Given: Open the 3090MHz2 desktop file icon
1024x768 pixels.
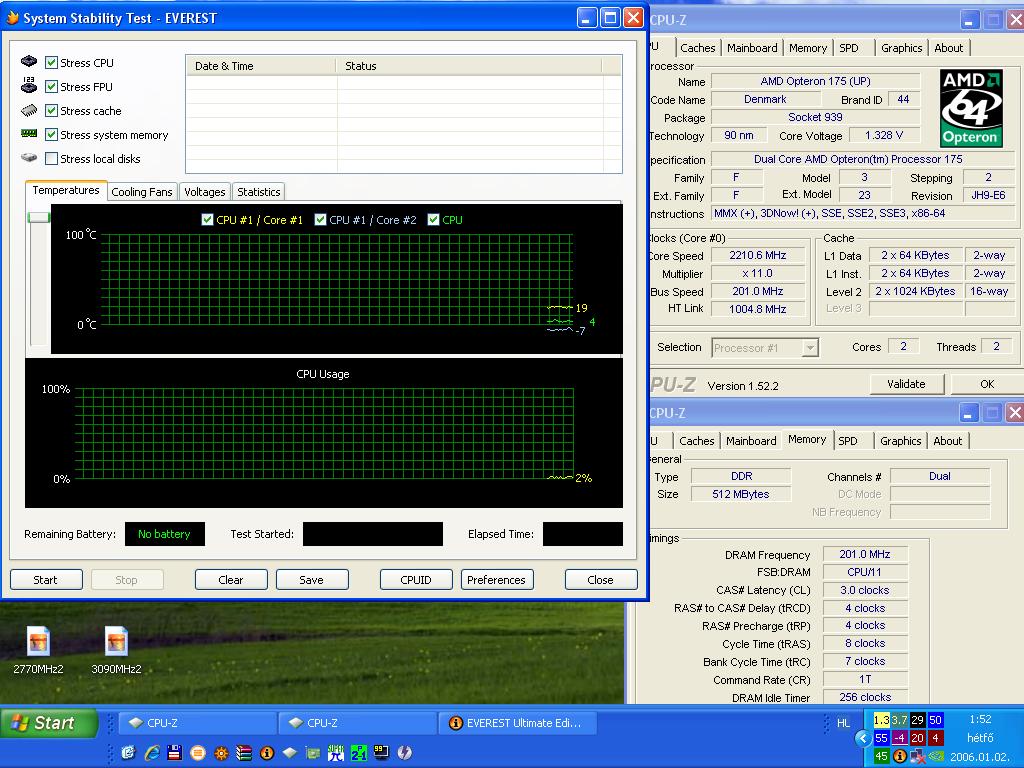Looking at the screenshot, I should [x=116, y=641].
